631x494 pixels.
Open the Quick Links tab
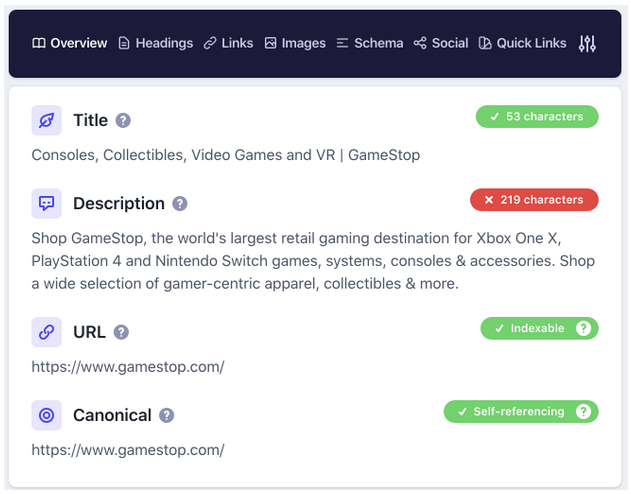click(522, 43)
